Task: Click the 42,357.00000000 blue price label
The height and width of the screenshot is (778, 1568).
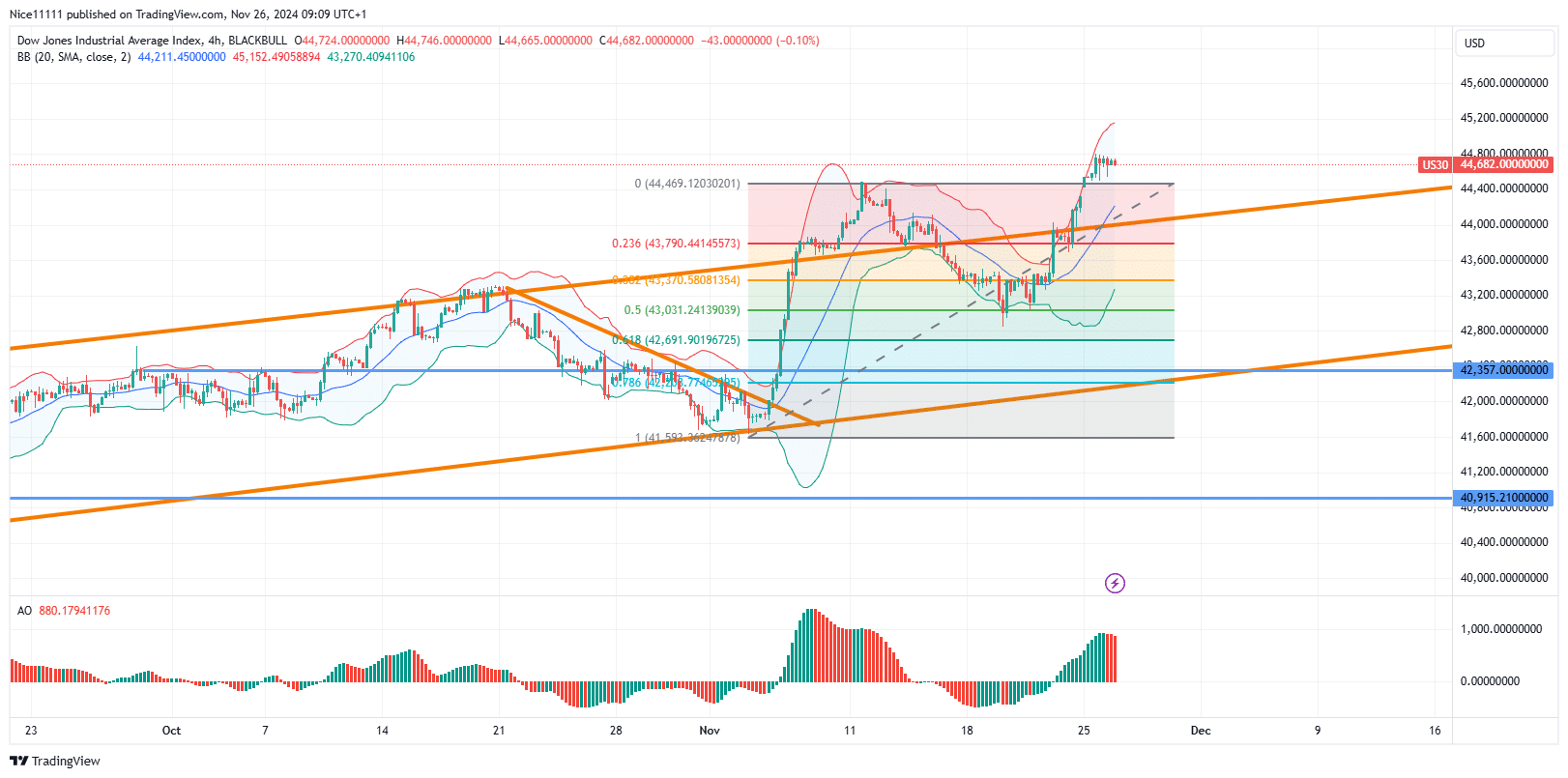Action: pos(1503,370)
